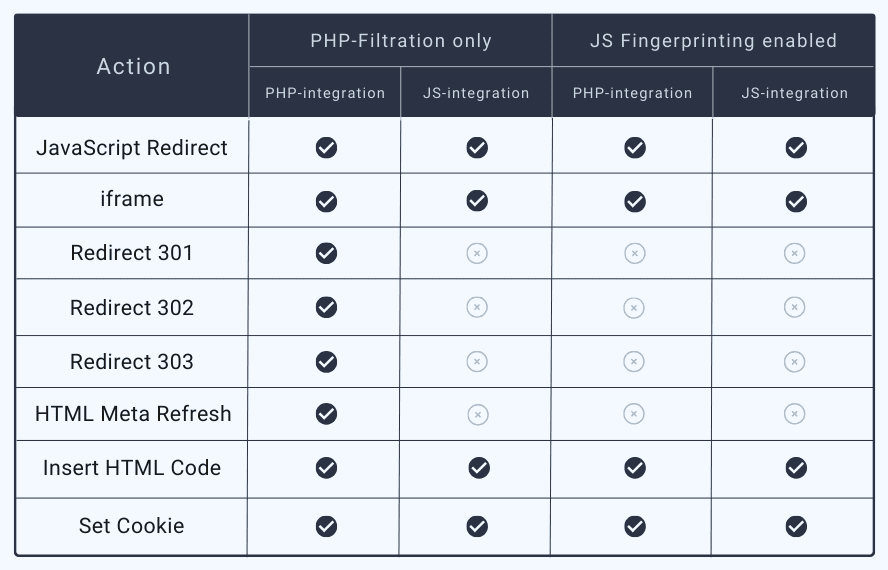Select the PHP-Filtration only header
Screen dimensions: 888x570
coord(400,41)
